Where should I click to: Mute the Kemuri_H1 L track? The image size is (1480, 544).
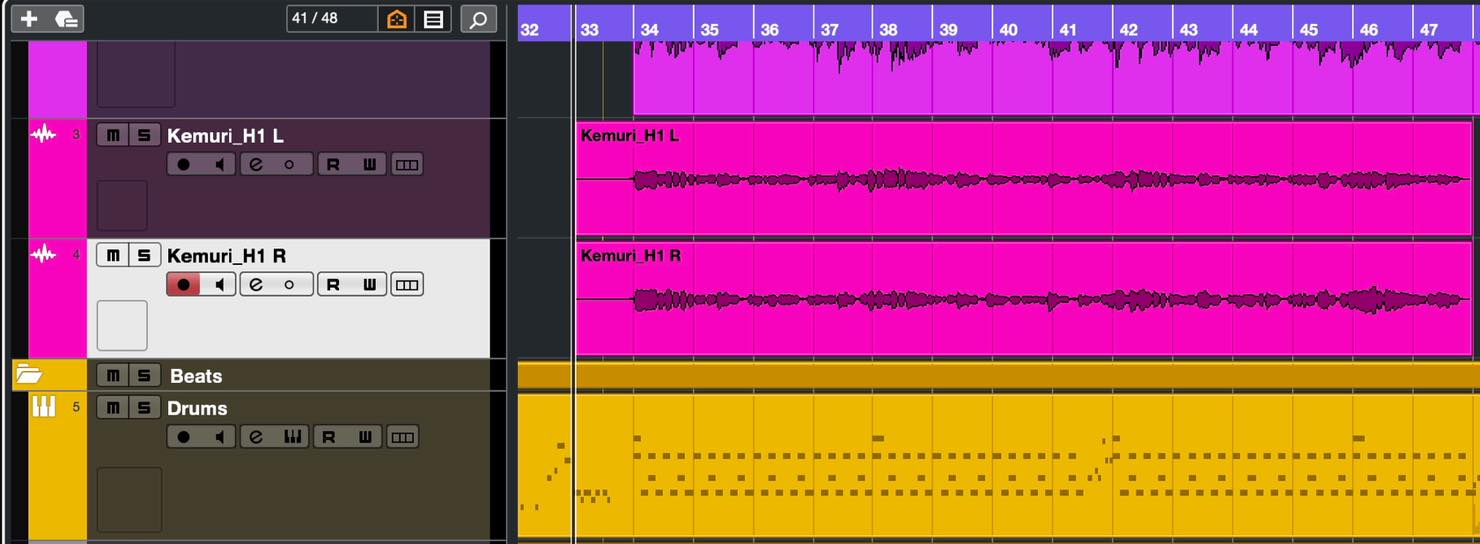coord(112,135)
